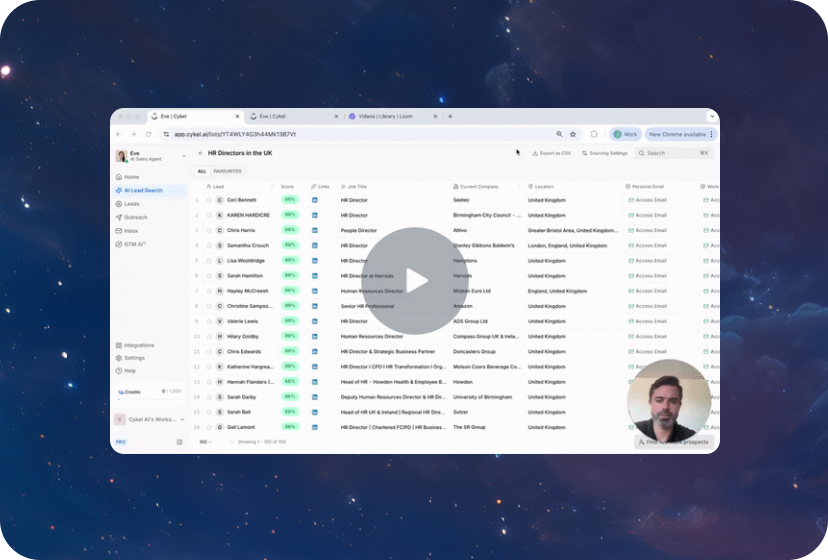This screenshot has height=560, width=828.
Task: Favourite Gail Lamont with the star
Action: point(209,427)
